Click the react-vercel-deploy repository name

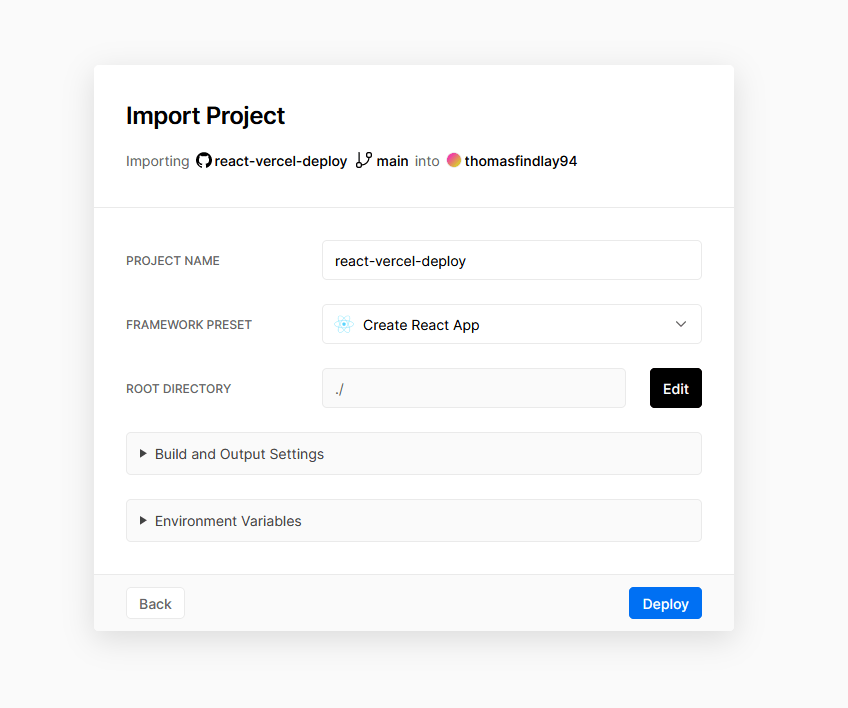[281, 161]
